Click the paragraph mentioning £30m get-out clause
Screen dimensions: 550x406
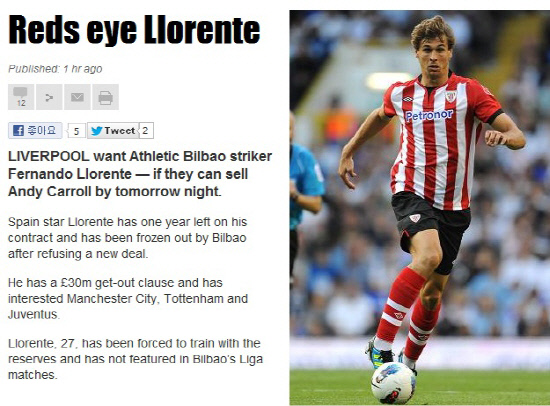128,298
